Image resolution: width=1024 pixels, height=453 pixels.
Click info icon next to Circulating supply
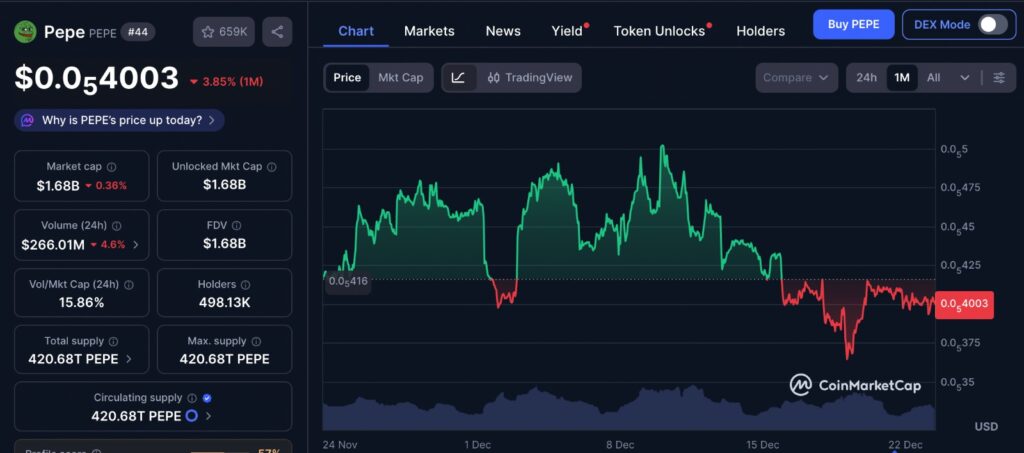click(x=192, y=398)
